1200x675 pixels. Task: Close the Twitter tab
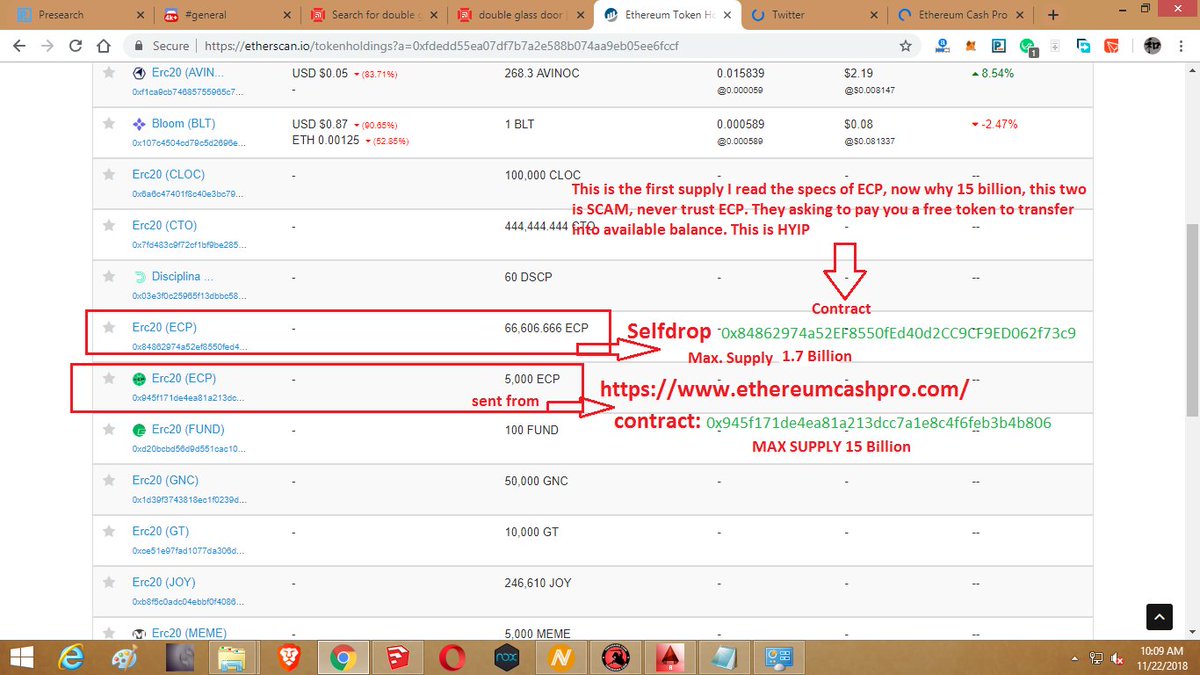point(875,15)
